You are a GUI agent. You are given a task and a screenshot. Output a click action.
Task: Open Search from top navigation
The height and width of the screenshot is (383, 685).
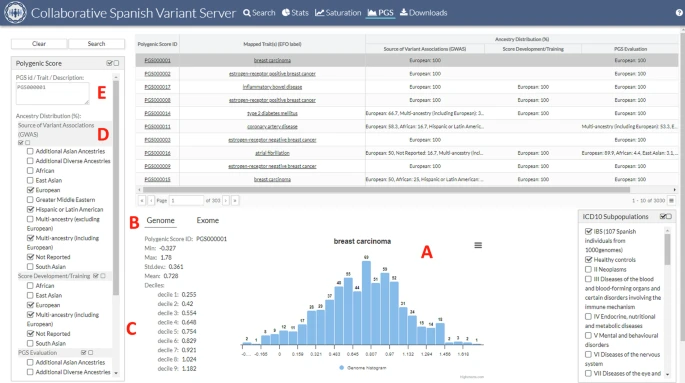(259, 13)
